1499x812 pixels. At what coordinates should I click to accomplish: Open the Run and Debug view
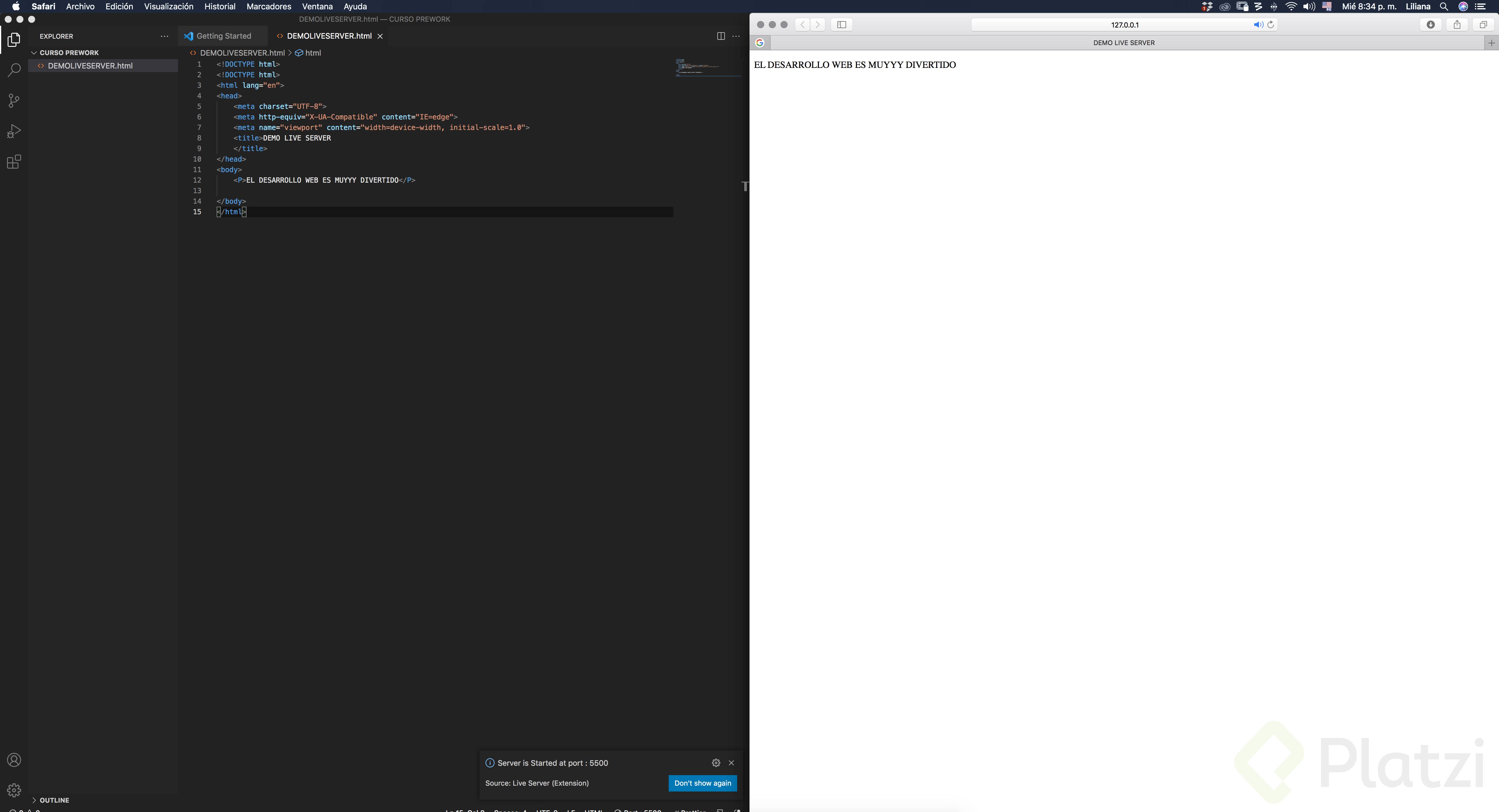pyautogui.click(x=14, y=131)
